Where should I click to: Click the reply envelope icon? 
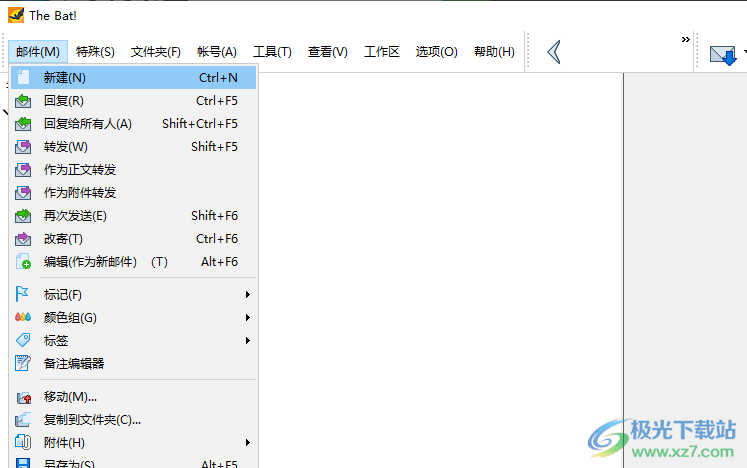point(24,100)
